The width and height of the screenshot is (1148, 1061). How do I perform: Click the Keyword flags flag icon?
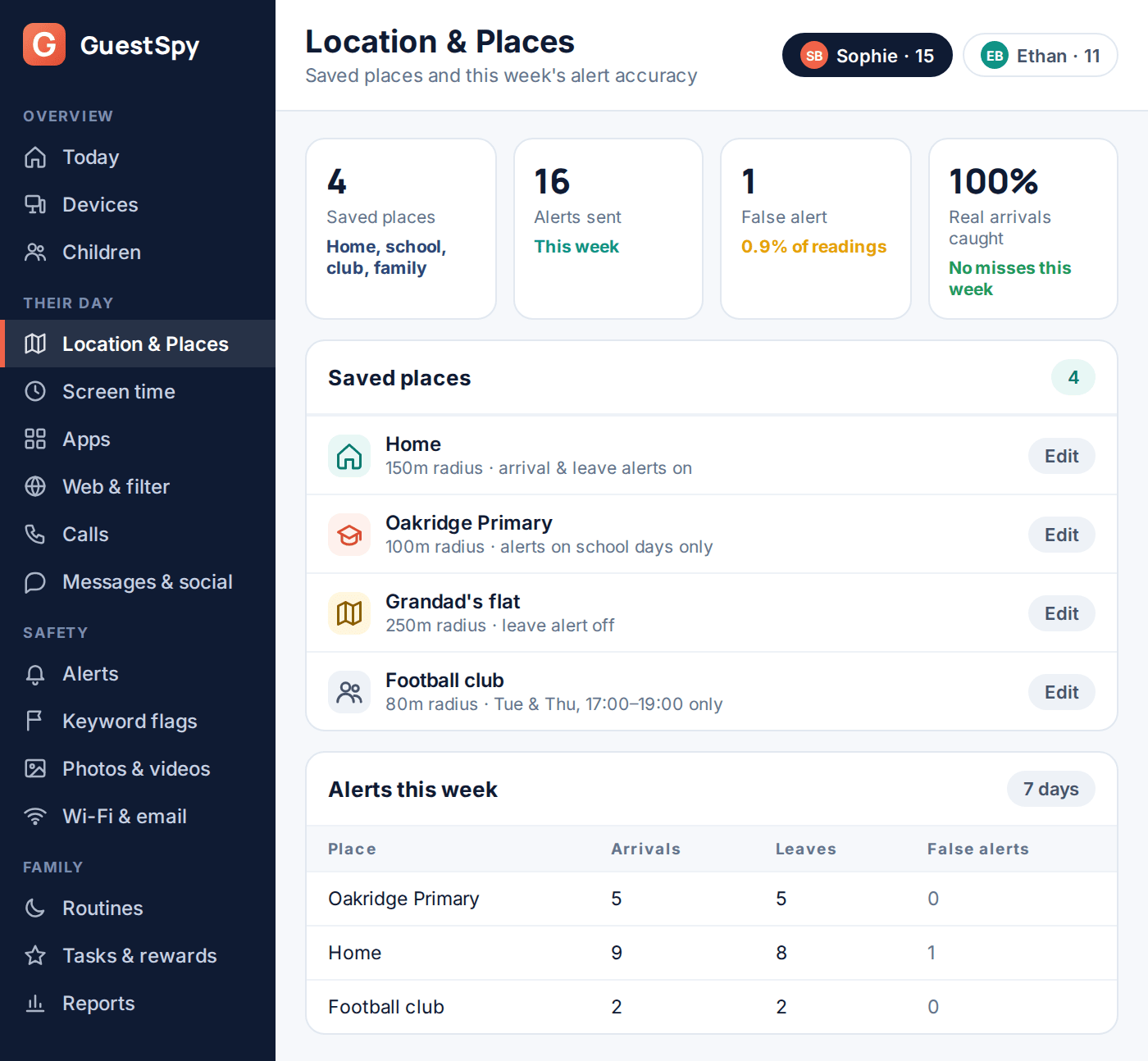(35, 722)
